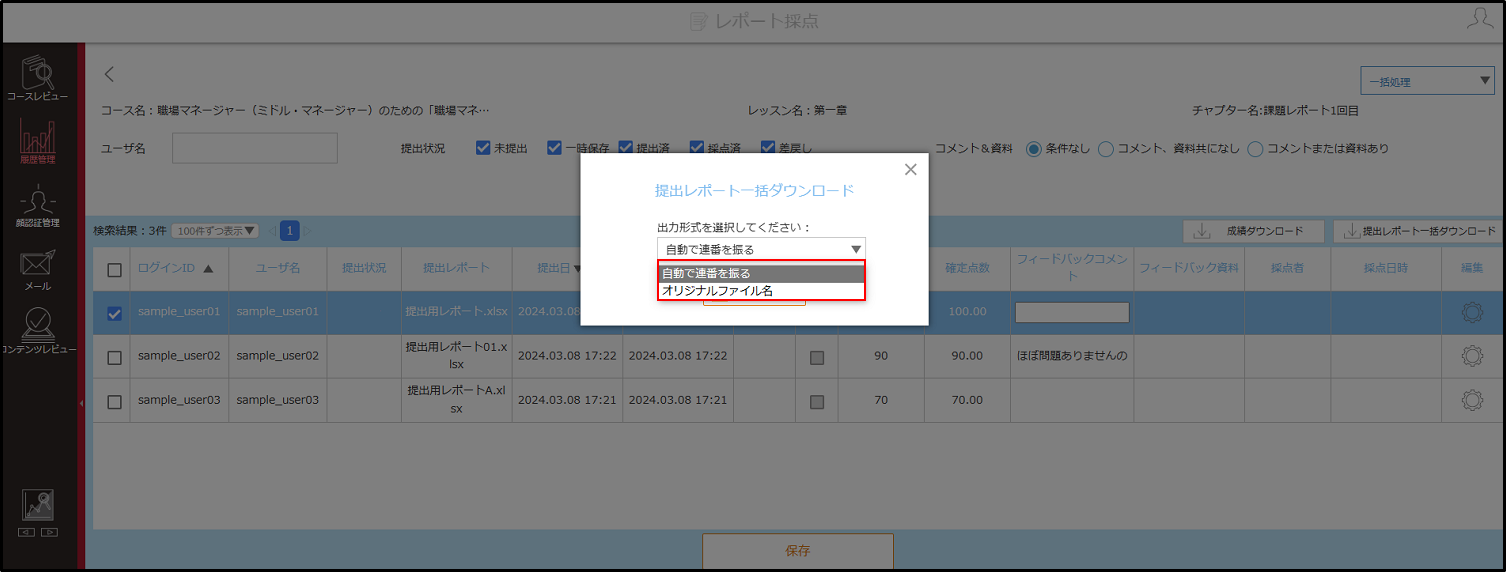Tick the grey checkbox in sample_user02 row
The image size is (1506, 572).
(817, 357)
